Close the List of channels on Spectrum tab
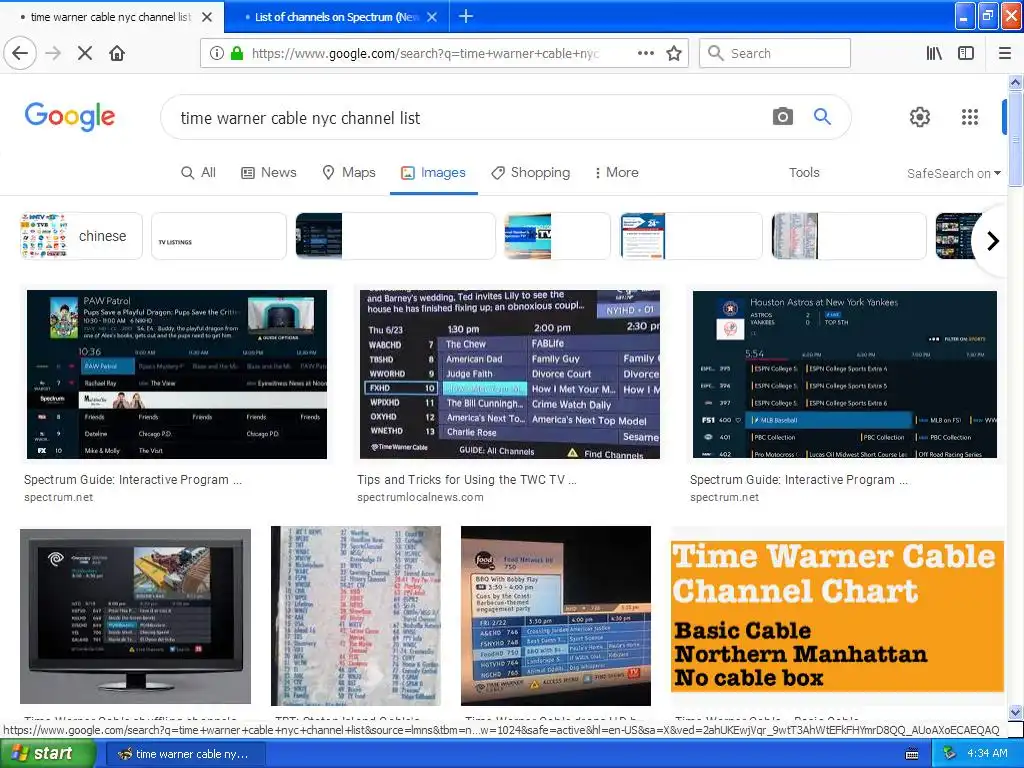1024x768 pixels. pyautogui.click(x=432, y=17)
